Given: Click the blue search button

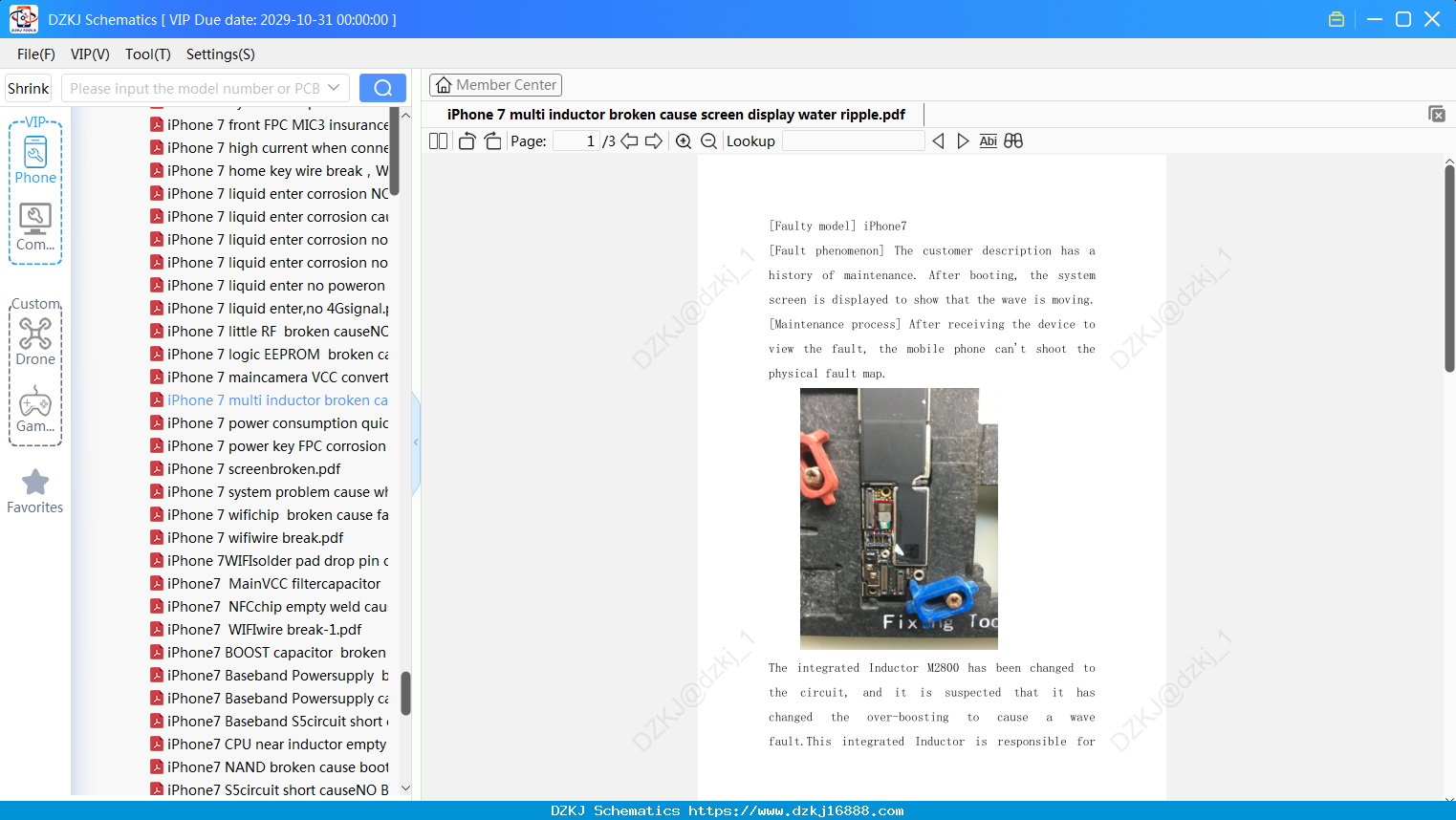Looking at the screenshot, I should tap(382, 88).
